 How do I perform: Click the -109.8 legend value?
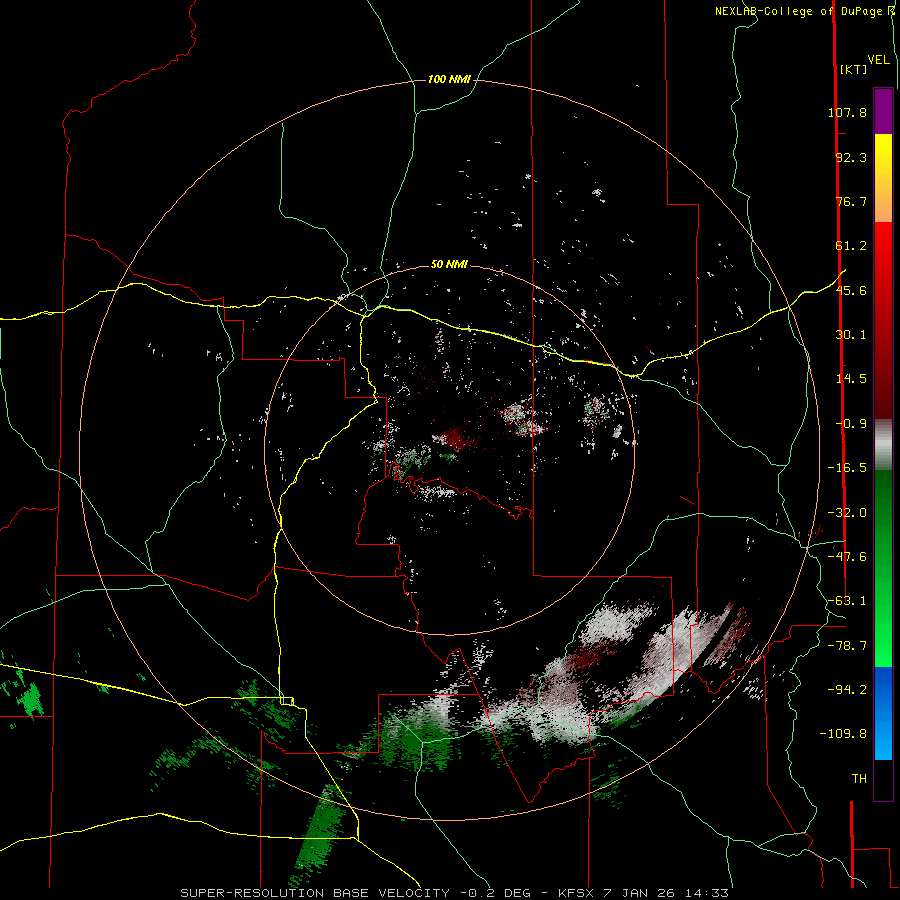pyautogui.click(x=843, y=734)
